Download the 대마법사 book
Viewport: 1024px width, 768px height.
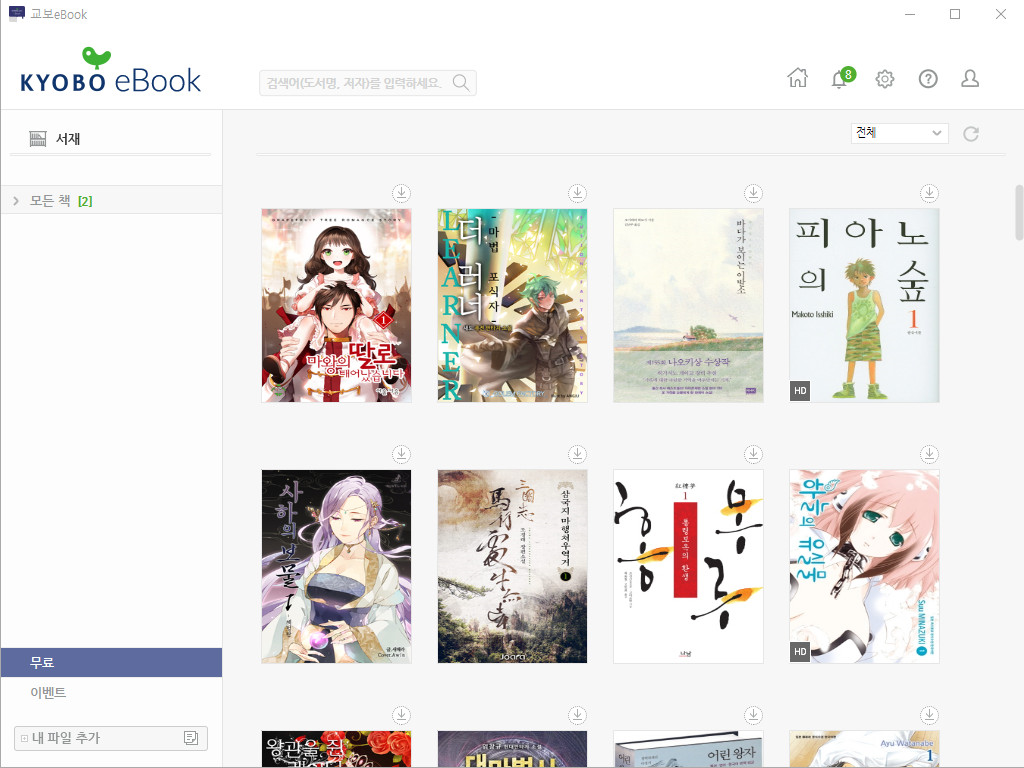tap(577, 714)
